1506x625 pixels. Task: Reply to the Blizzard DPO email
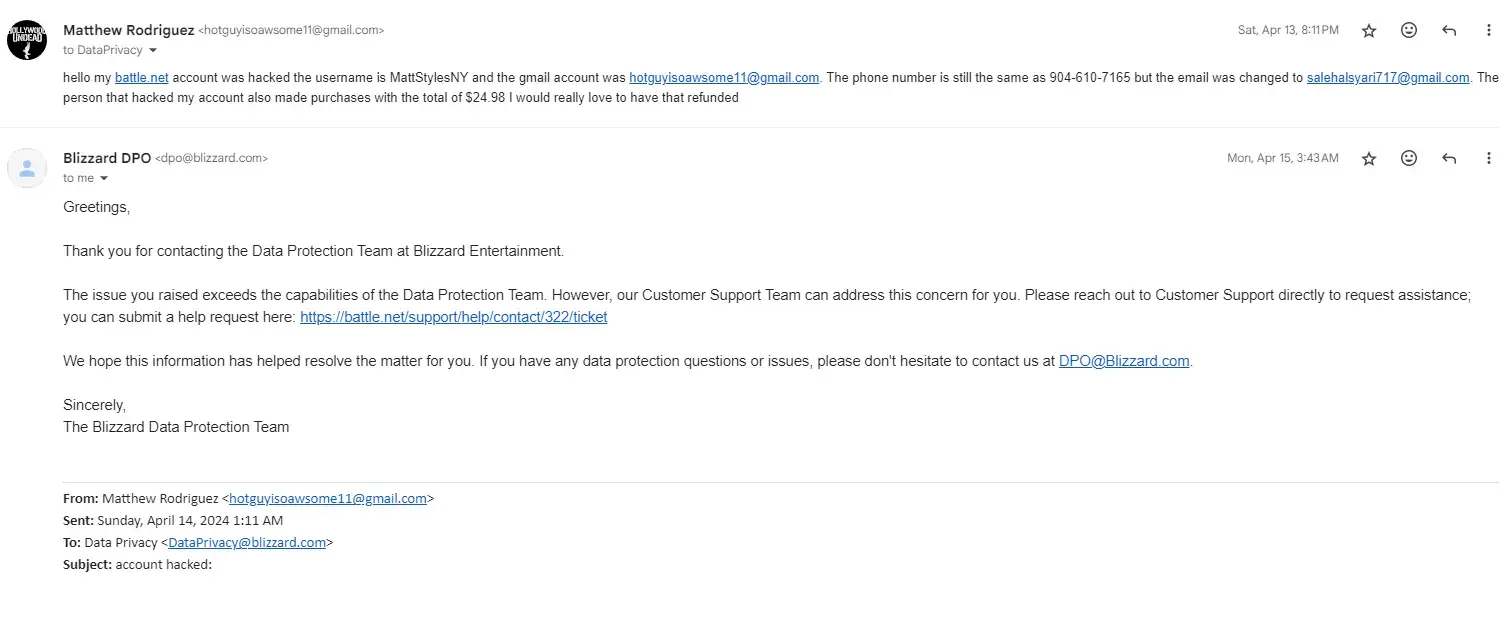(1449, 159)
